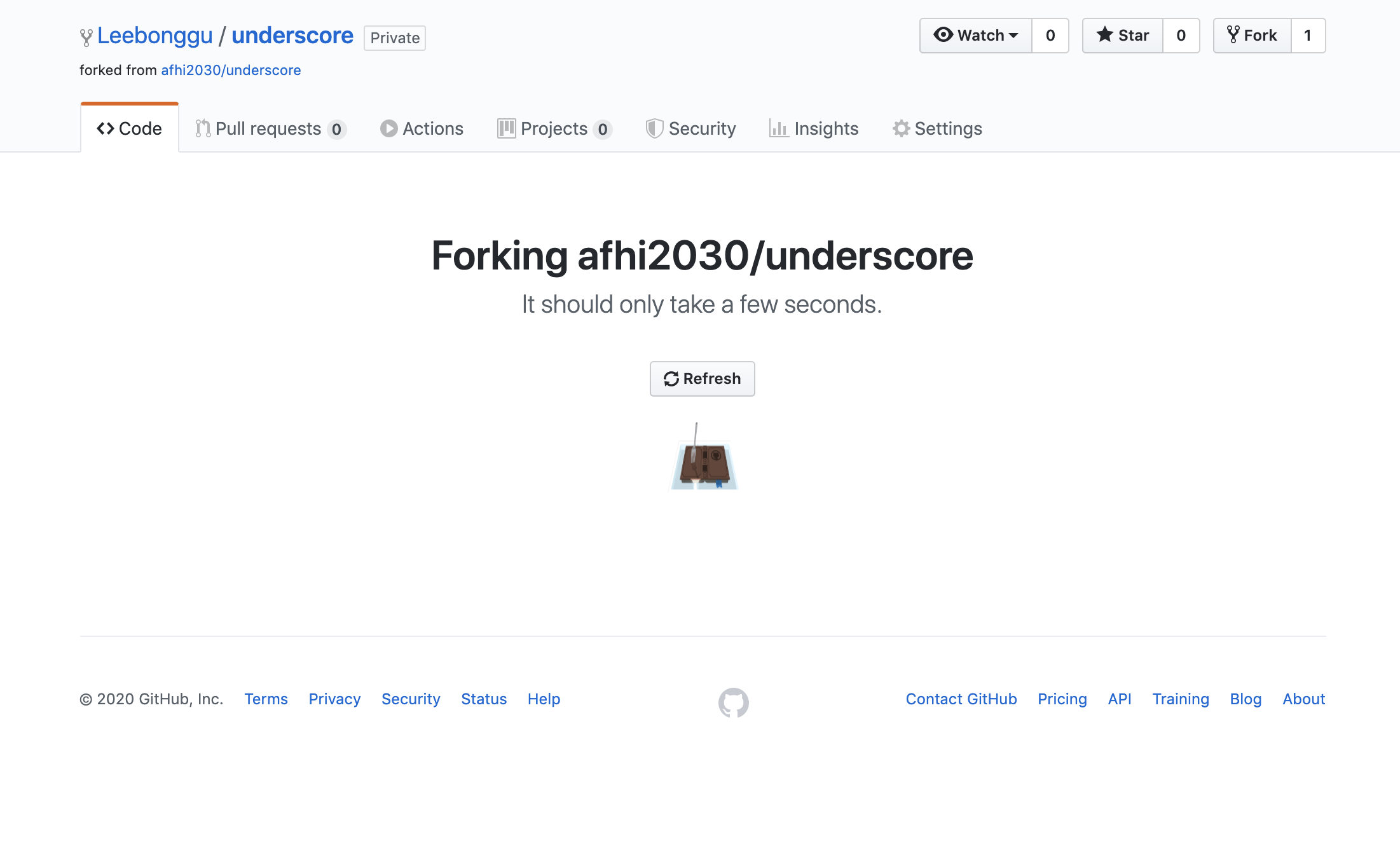1400x867 pixels.
Task: Open the Training footer link
Action: 1181,699
